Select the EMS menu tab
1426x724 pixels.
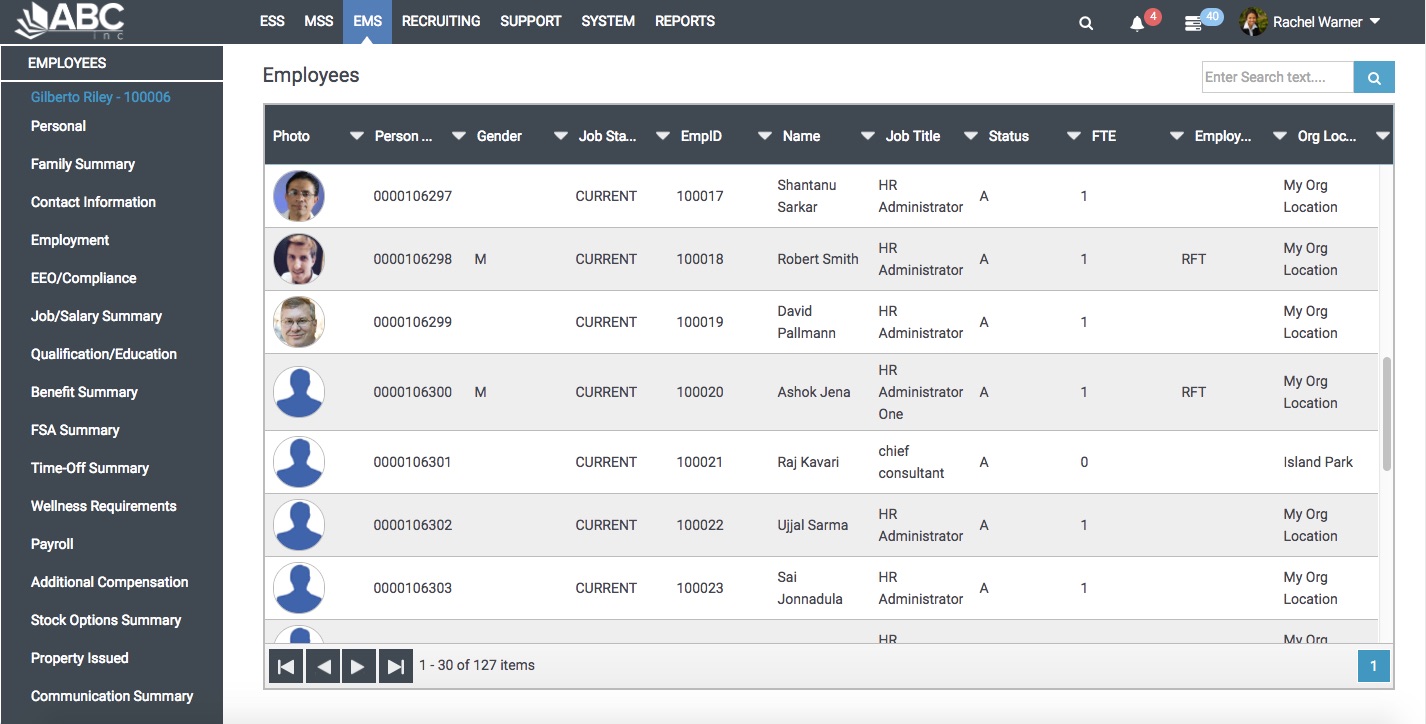(x=367, y=21)
